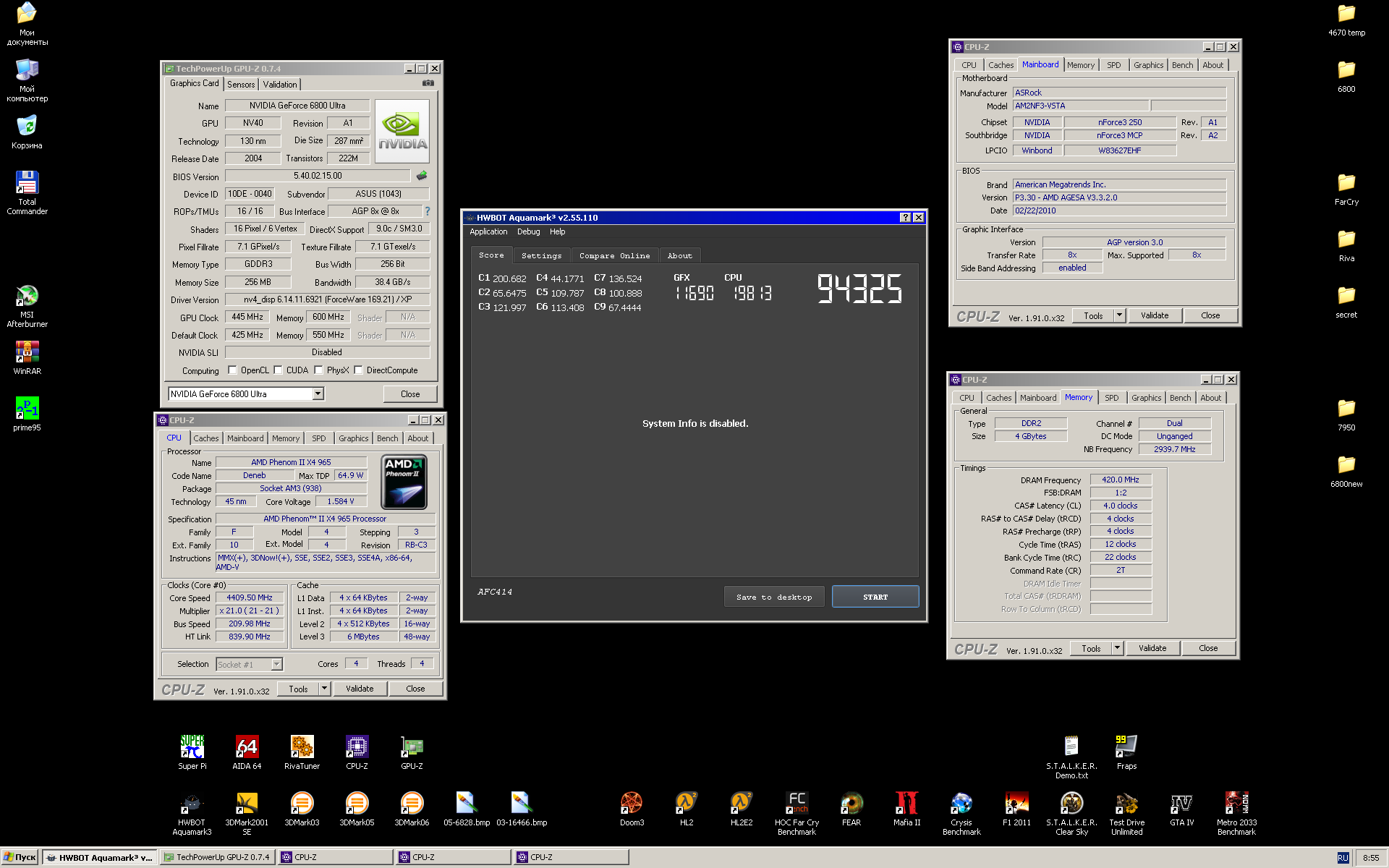
Task: Open Fraps desktop icon
Action: pos(1126,752)
